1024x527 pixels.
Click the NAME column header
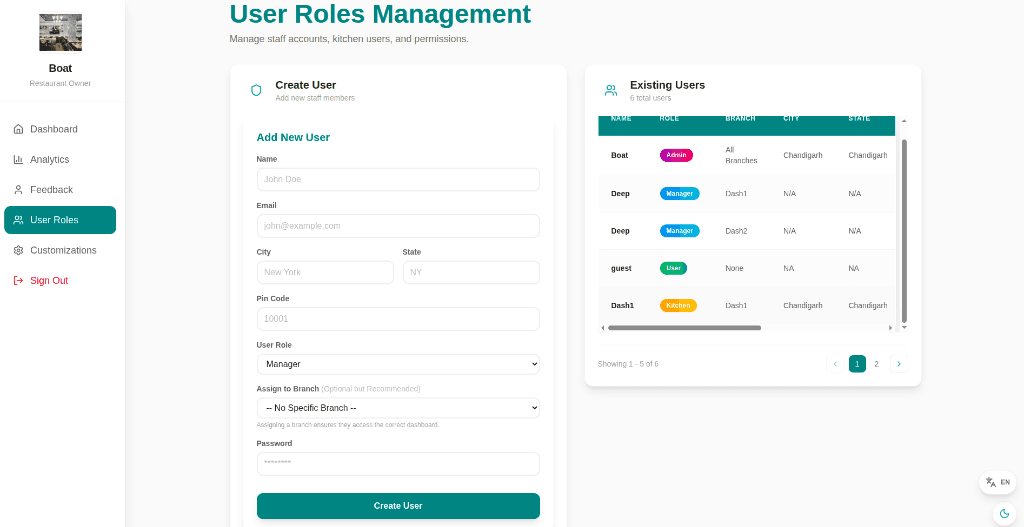(x=621, y=119)
